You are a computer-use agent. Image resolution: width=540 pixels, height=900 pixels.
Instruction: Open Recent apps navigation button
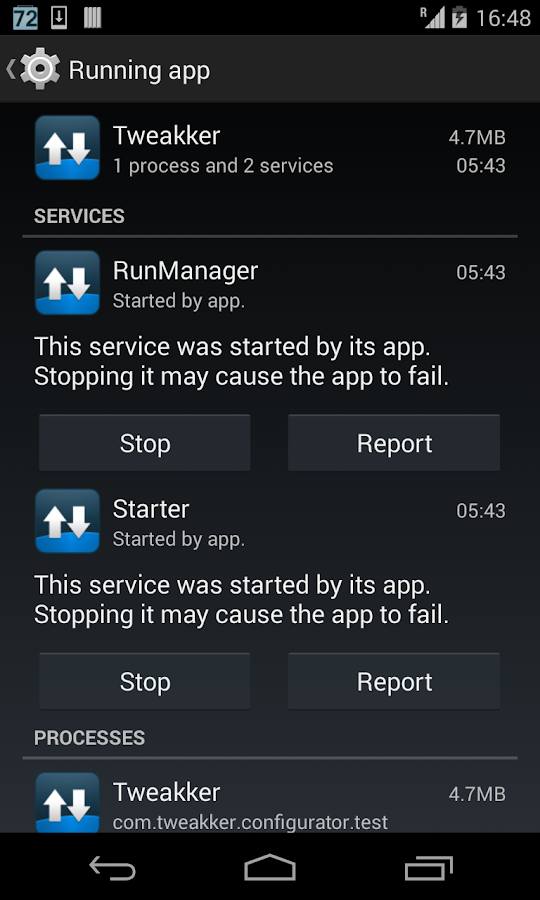click(x=429, y=867)
